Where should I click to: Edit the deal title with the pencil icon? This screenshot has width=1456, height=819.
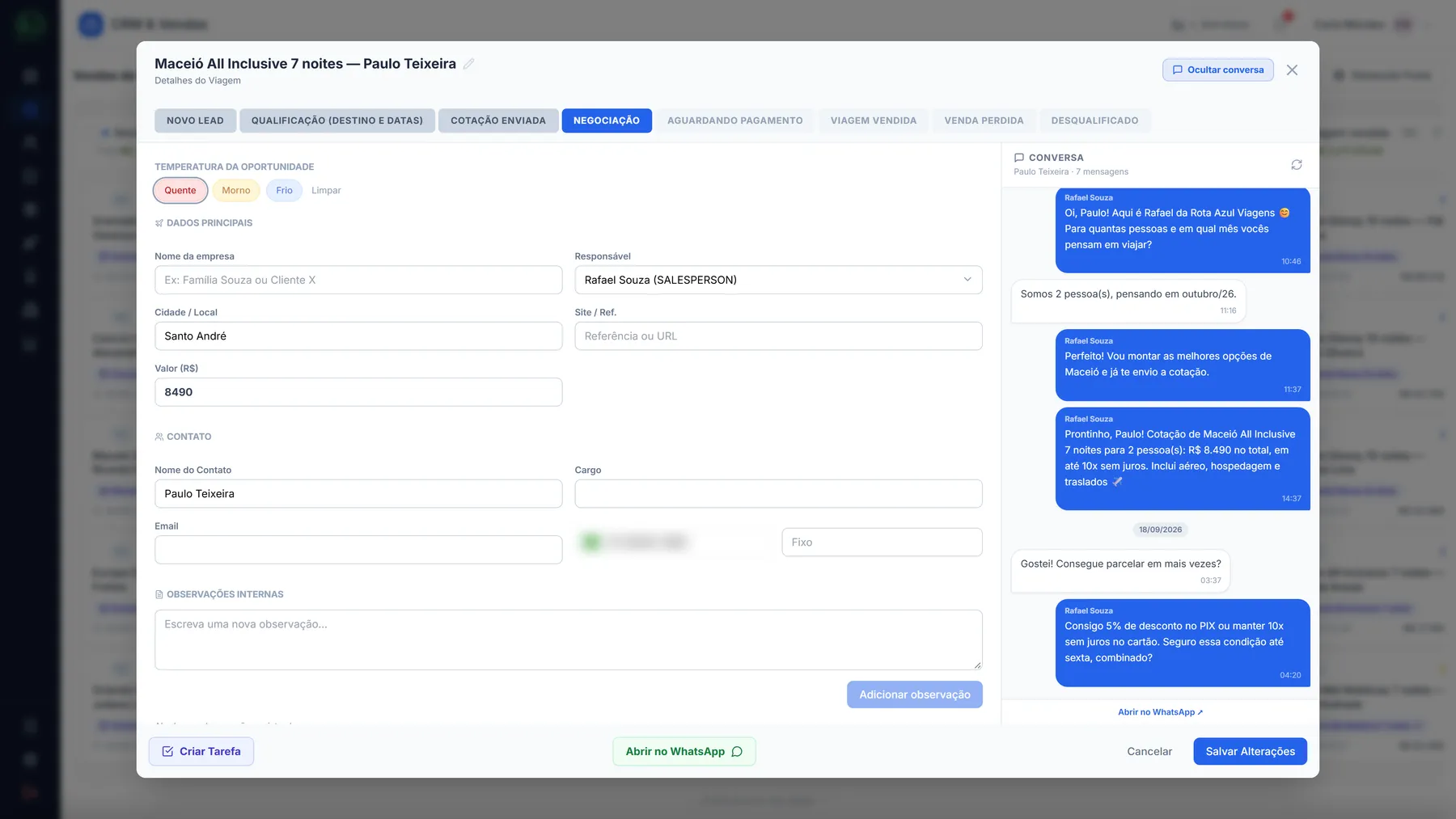tap(468, 64)
